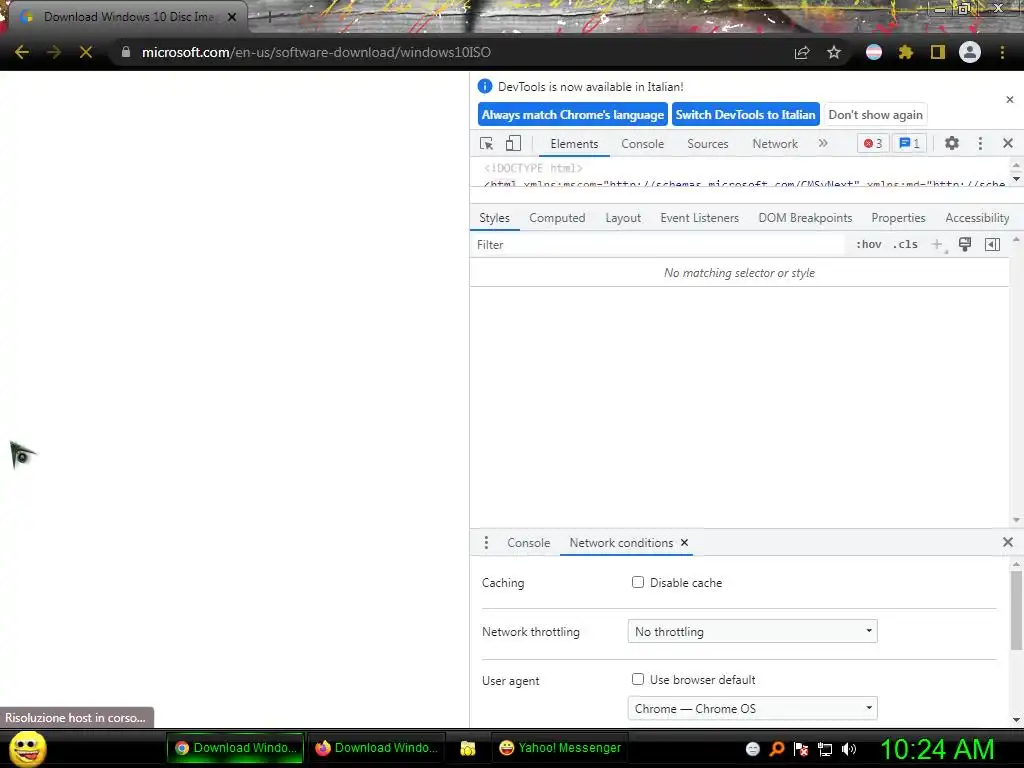Open a new browser tab
The width and height of the screenshot is (1024, 768).
[269, 17]
